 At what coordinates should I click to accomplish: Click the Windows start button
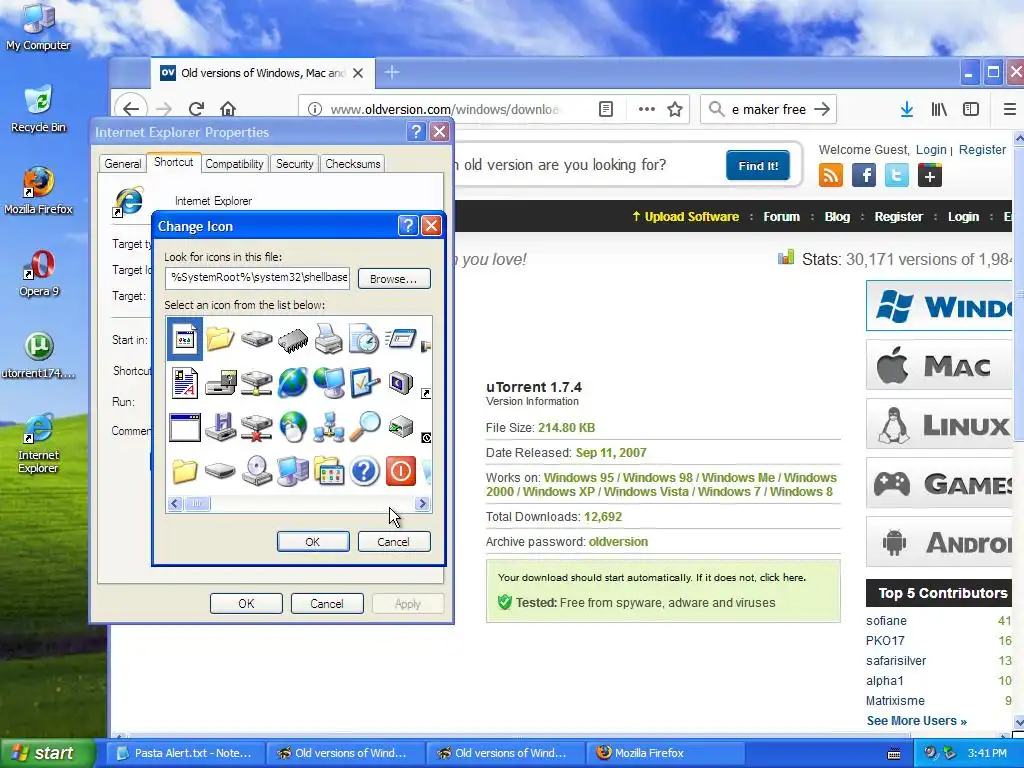(47, 753)
